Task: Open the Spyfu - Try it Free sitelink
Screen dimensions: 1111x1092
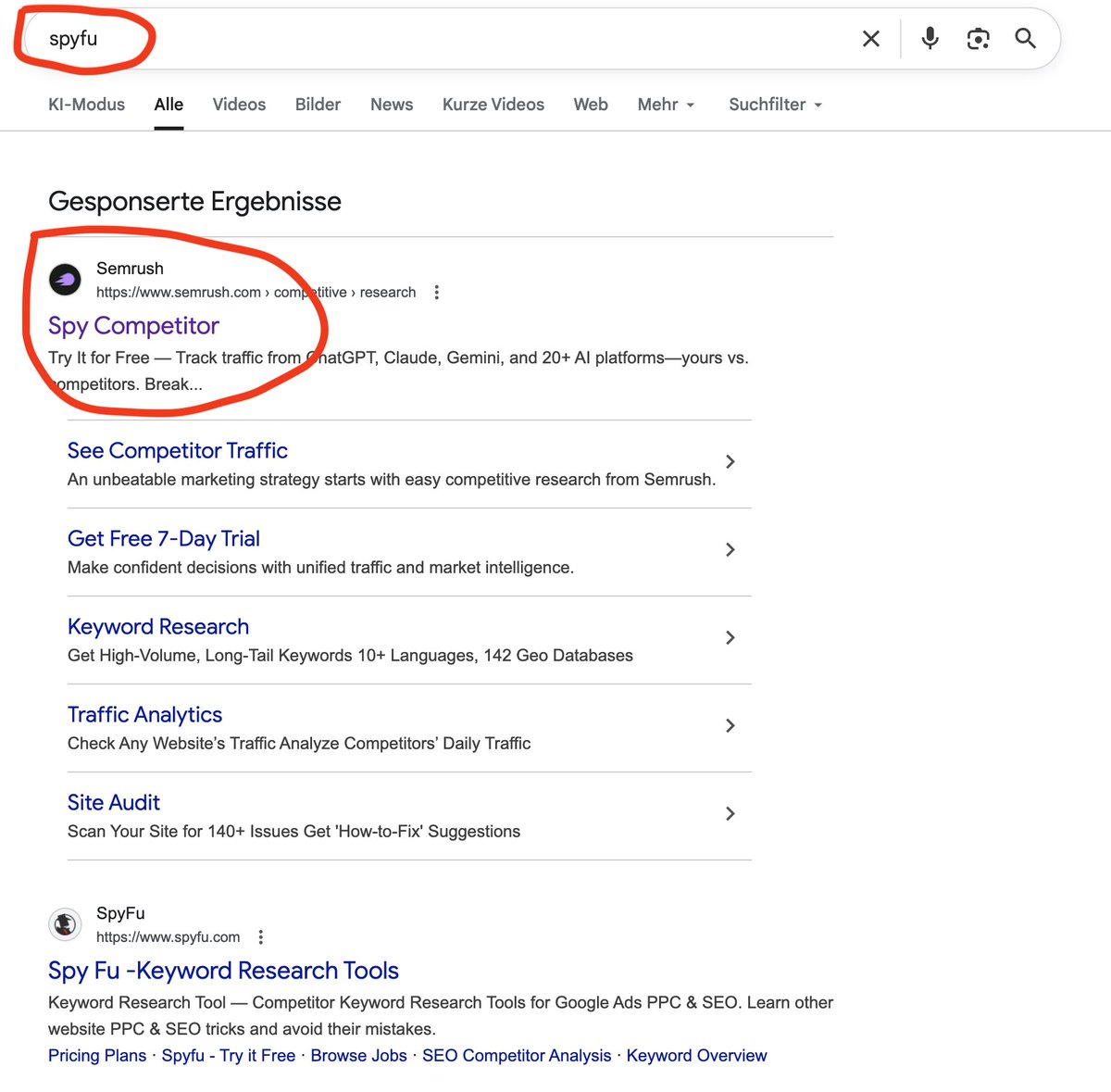Action: (229, 1056)
